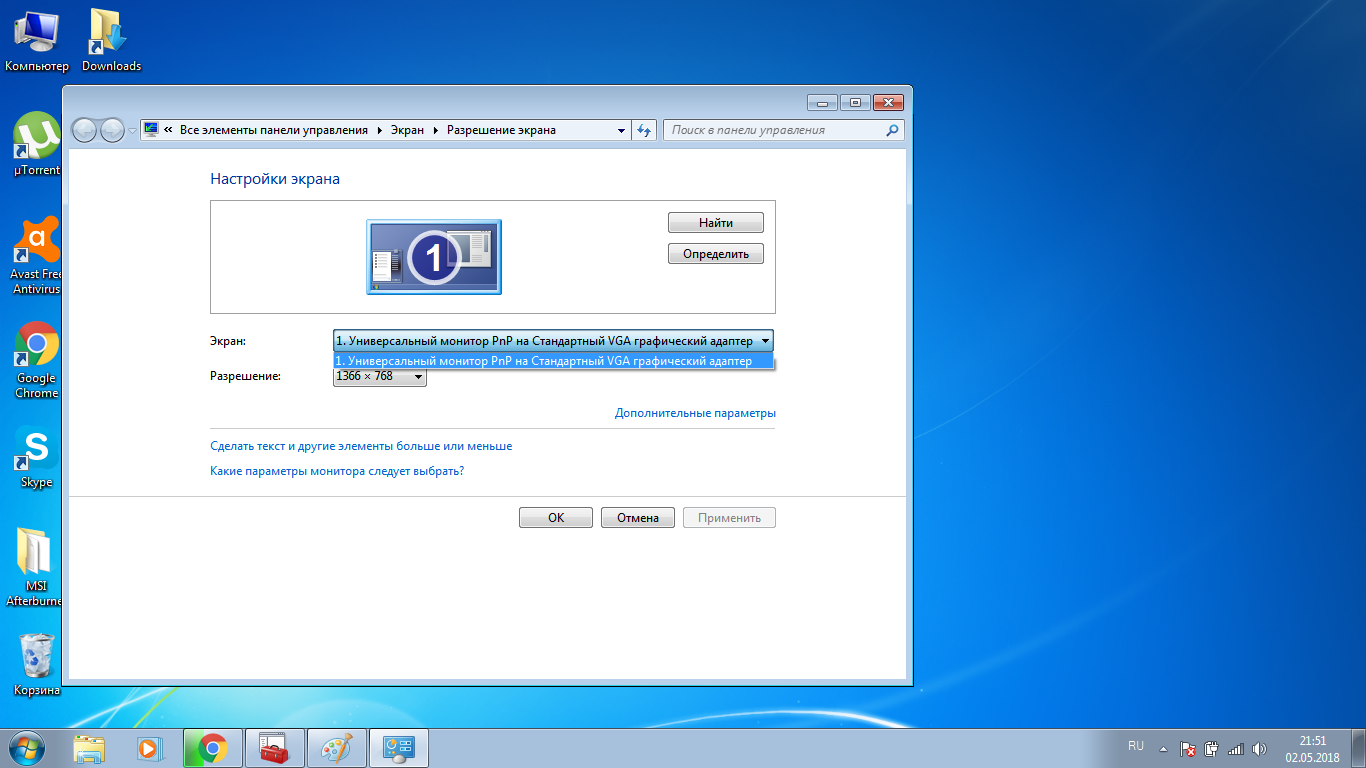Click the screen resolution taskbar button

click(x=398, y=747)
